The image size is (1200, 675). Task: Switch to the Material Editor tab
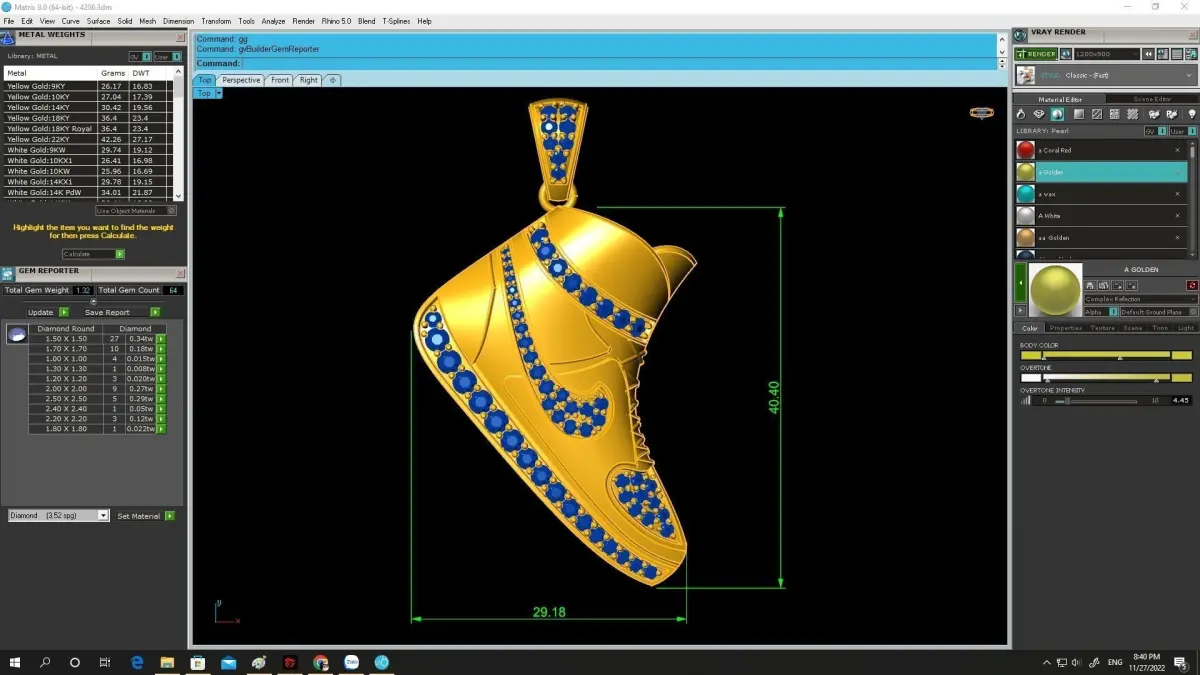pos(1060,99)
